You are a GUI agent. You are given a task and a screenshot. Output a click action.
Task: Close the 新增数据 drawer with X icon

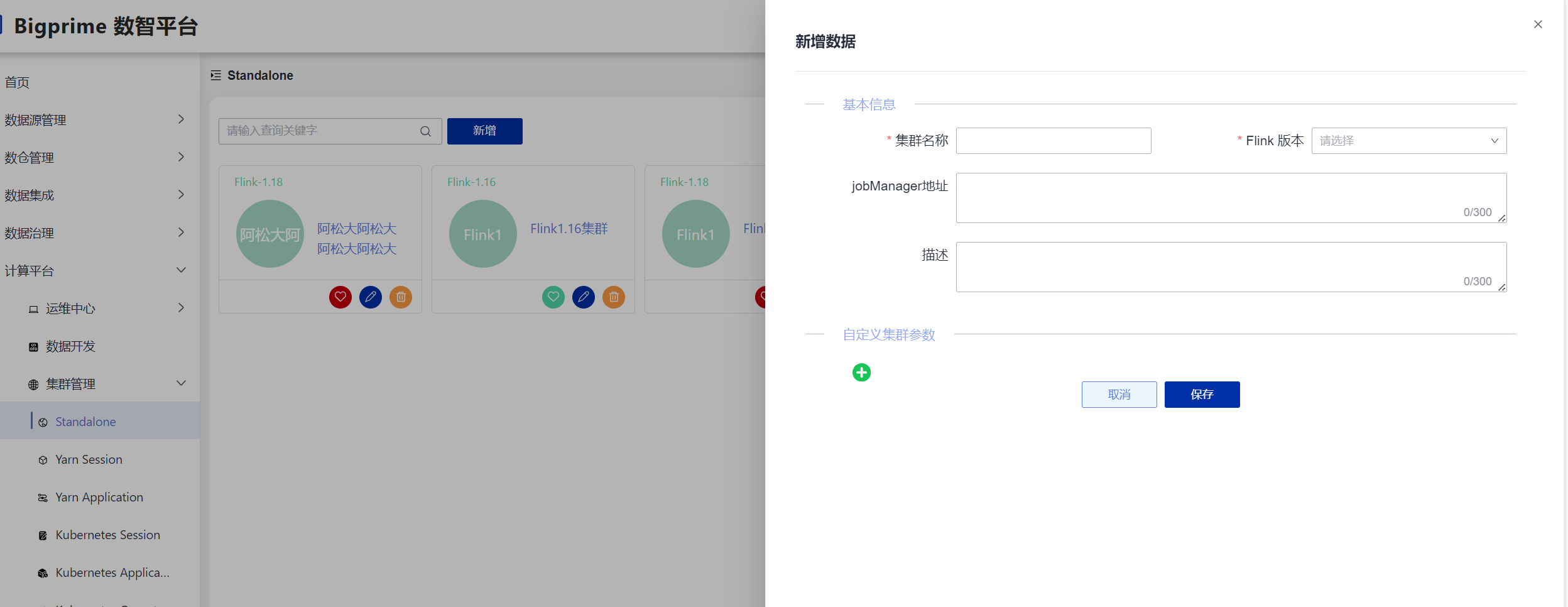pyautogui.click(x=1538, y=25)
